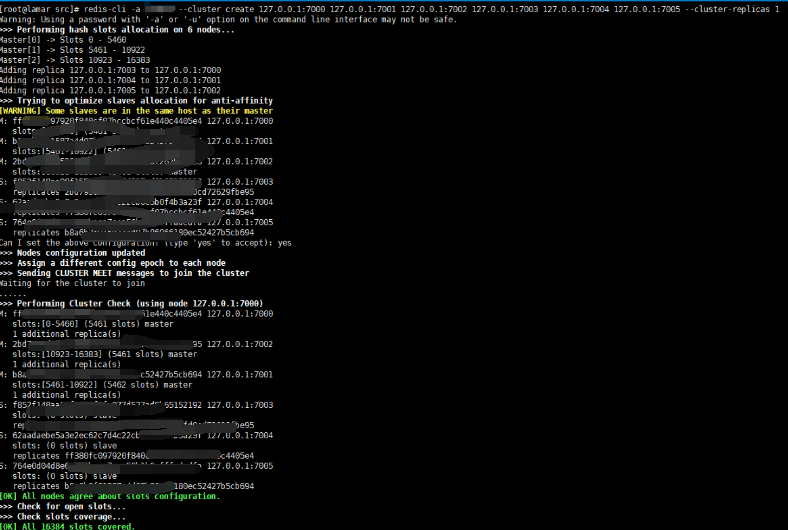Click 'replicates ff380fc097920f840' line
The width and height of the screenshot is (788, 530).
pyautogui.click(x=133, y=456)
